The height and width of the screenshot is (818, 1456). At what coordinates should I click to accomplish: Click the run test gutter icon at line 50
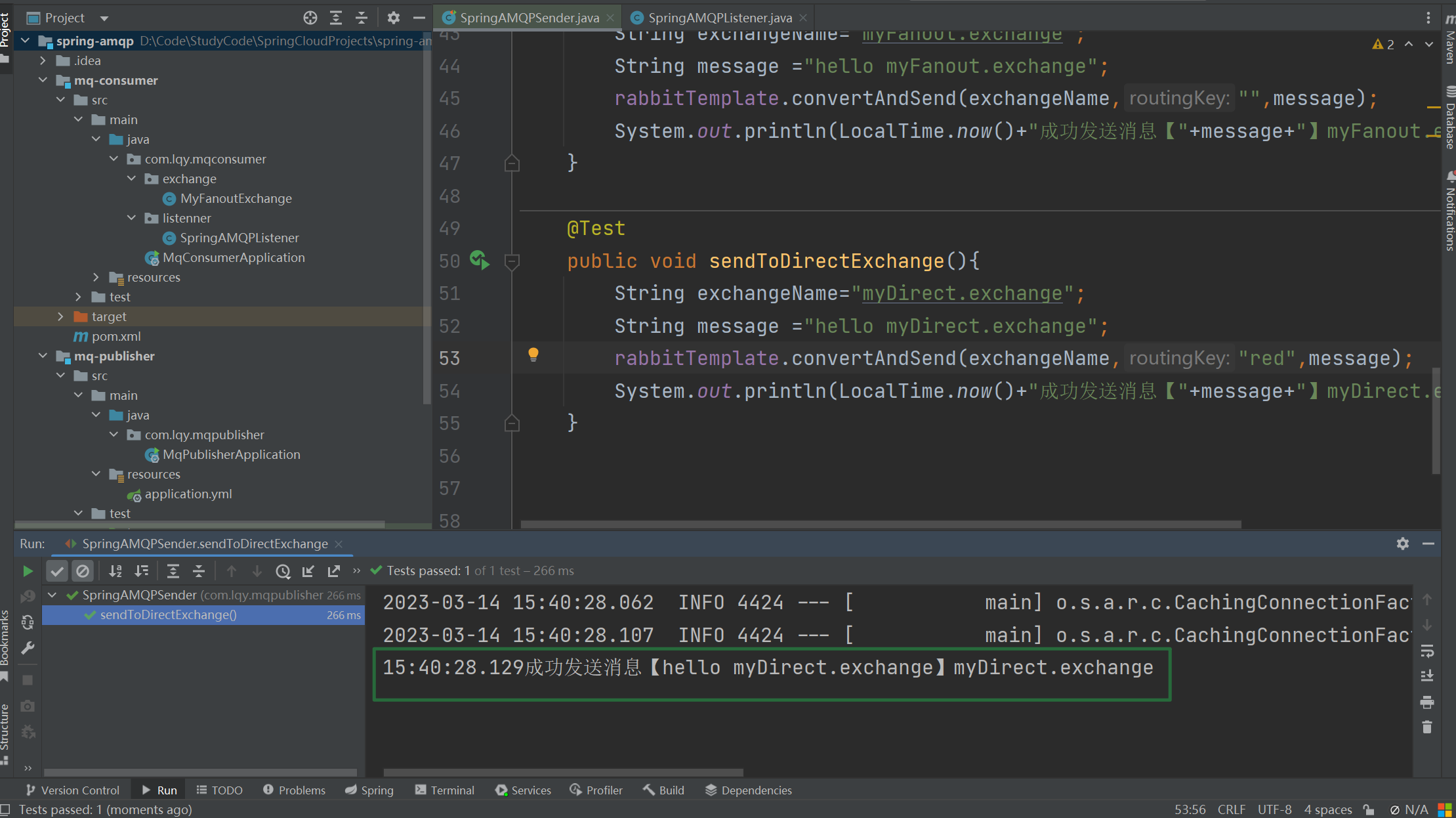(x=479, y=261)
